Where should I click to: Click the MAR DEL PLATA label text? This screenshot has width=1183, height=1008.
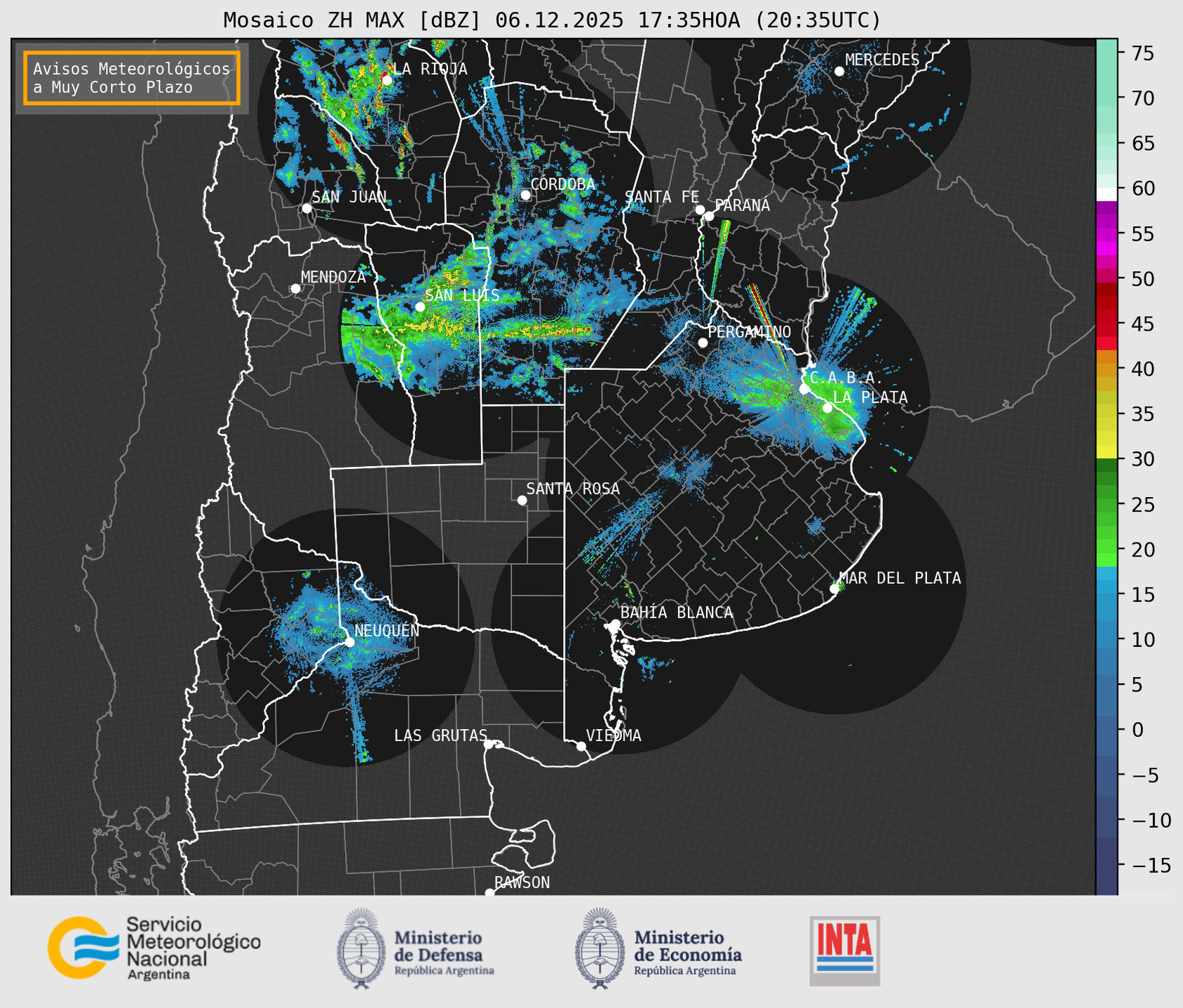tap(900, 578)
